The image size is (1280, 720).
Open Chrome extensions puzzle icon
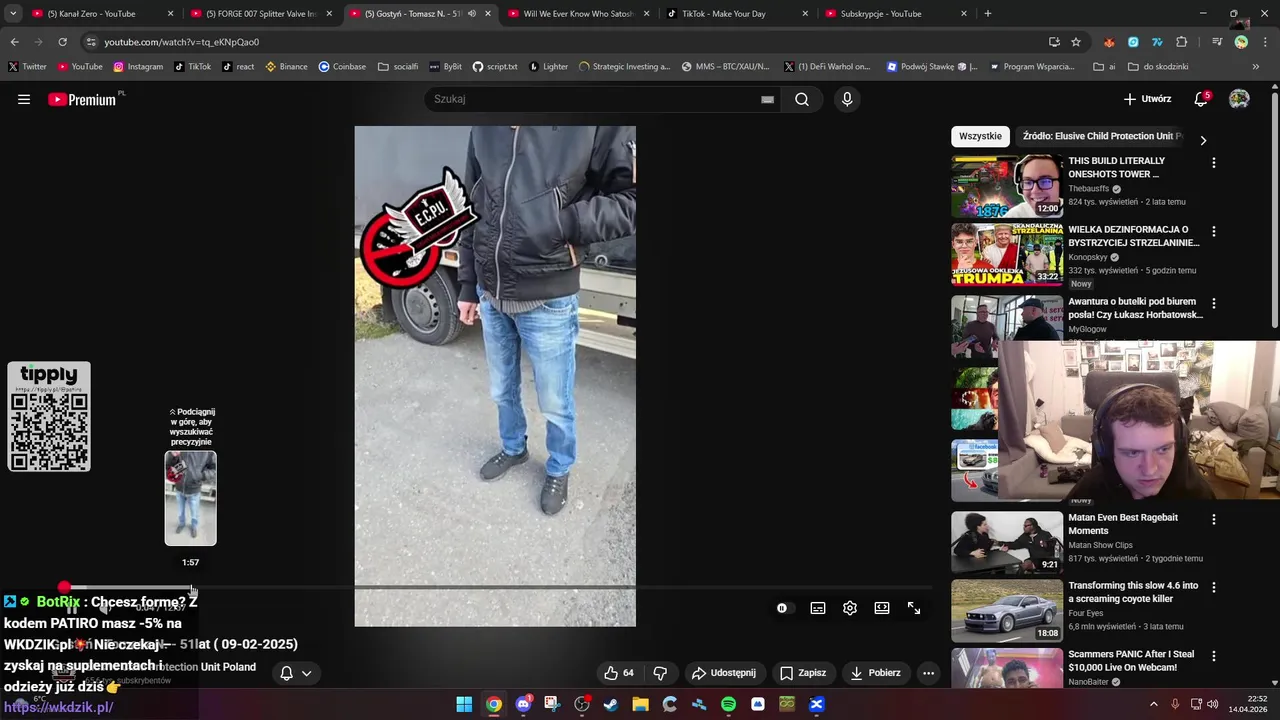point(1182,42)
